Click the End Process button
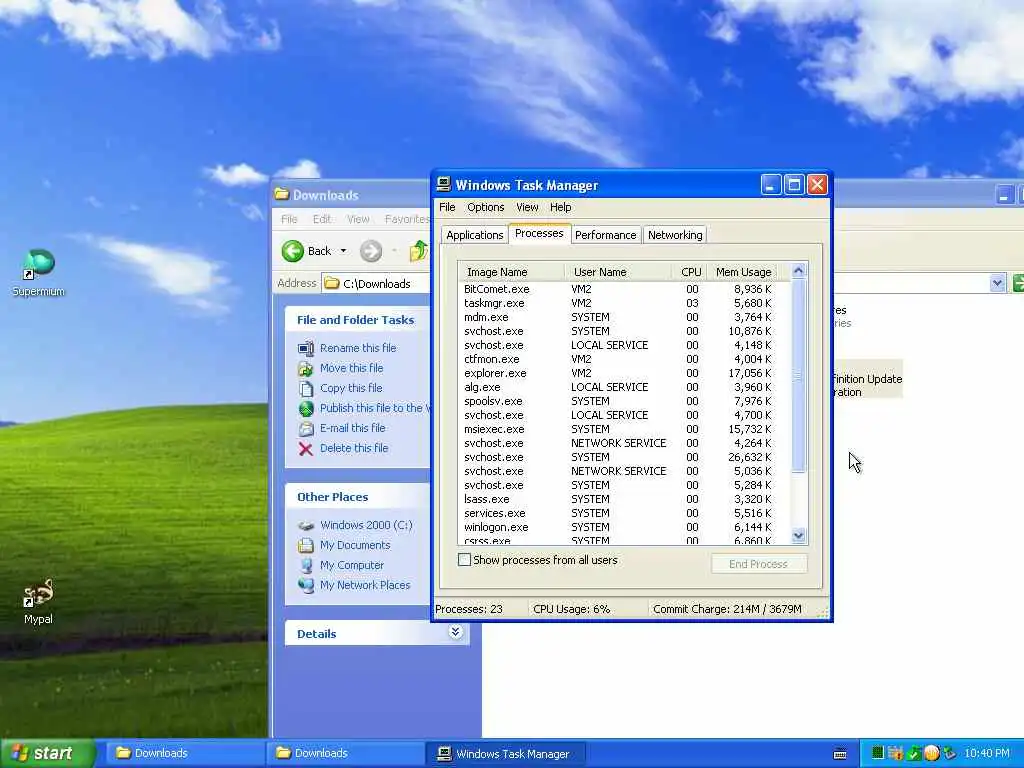 click(759, 564)
